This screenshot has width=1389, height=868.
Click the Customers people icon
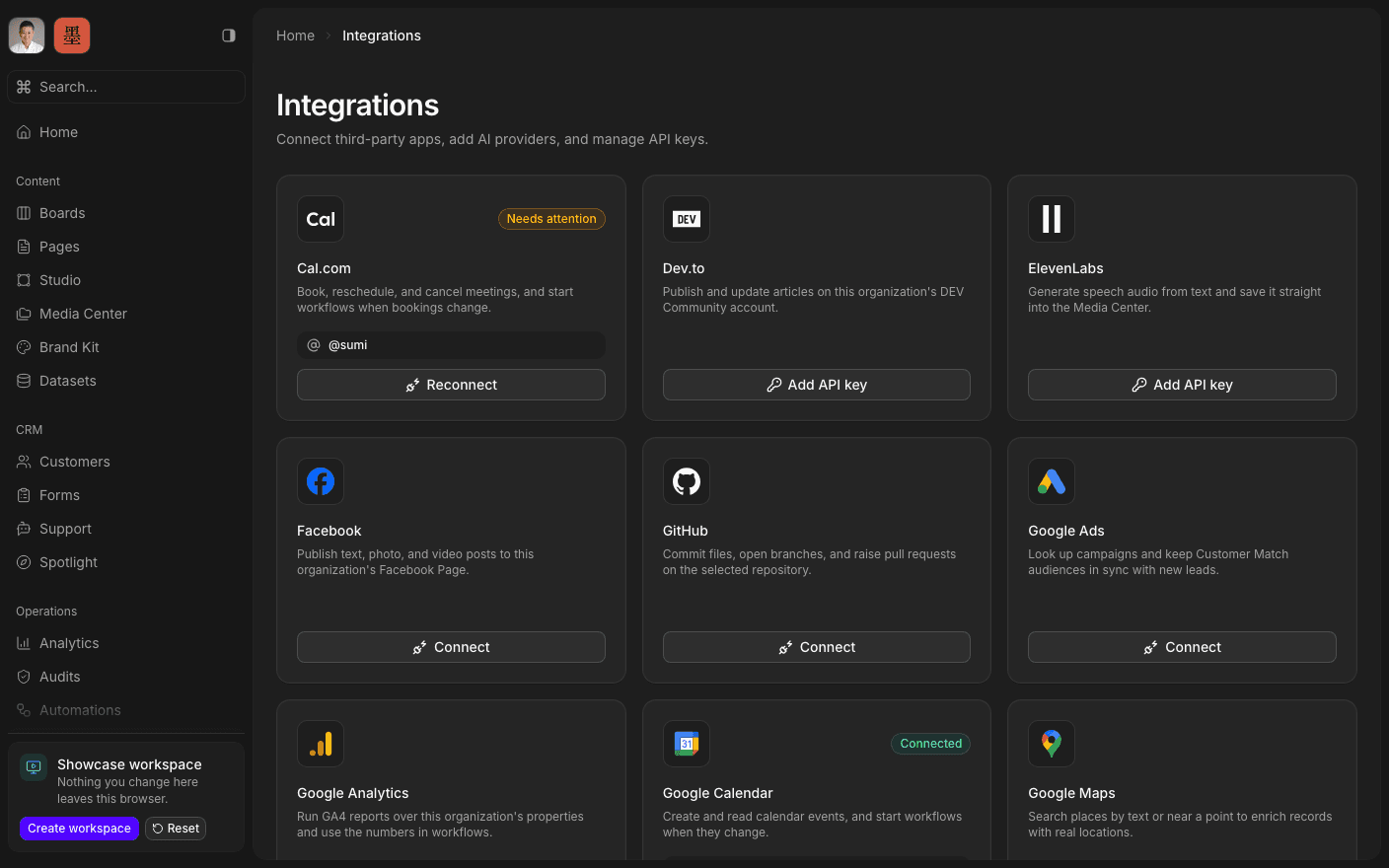click(24, 462)
